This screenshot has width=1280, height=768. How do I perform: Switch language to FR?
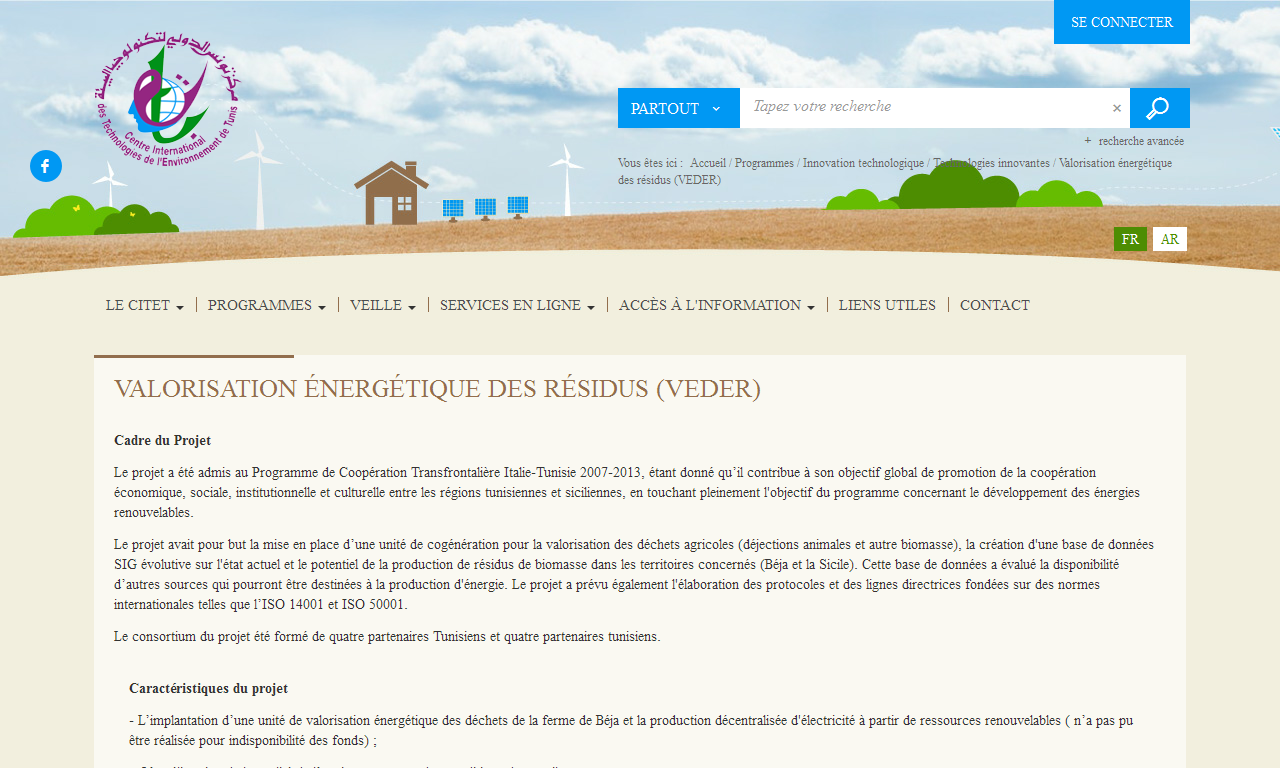1130,239
